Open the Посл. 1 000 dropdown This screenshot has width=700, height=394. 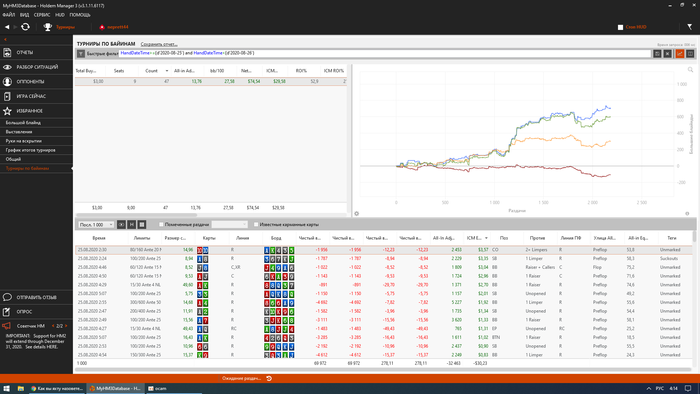(x=96, y=224)
